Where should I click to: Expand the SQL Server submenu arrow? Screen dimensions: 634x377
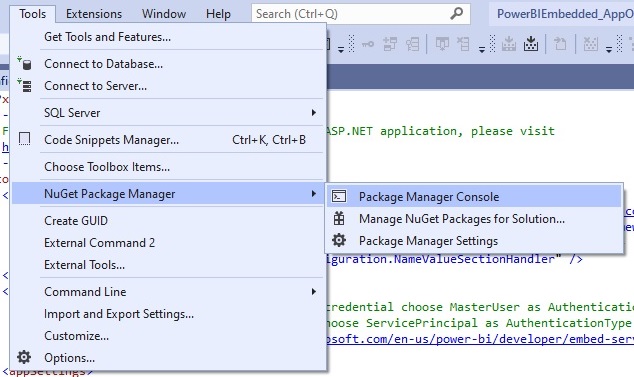coord(314,112)
